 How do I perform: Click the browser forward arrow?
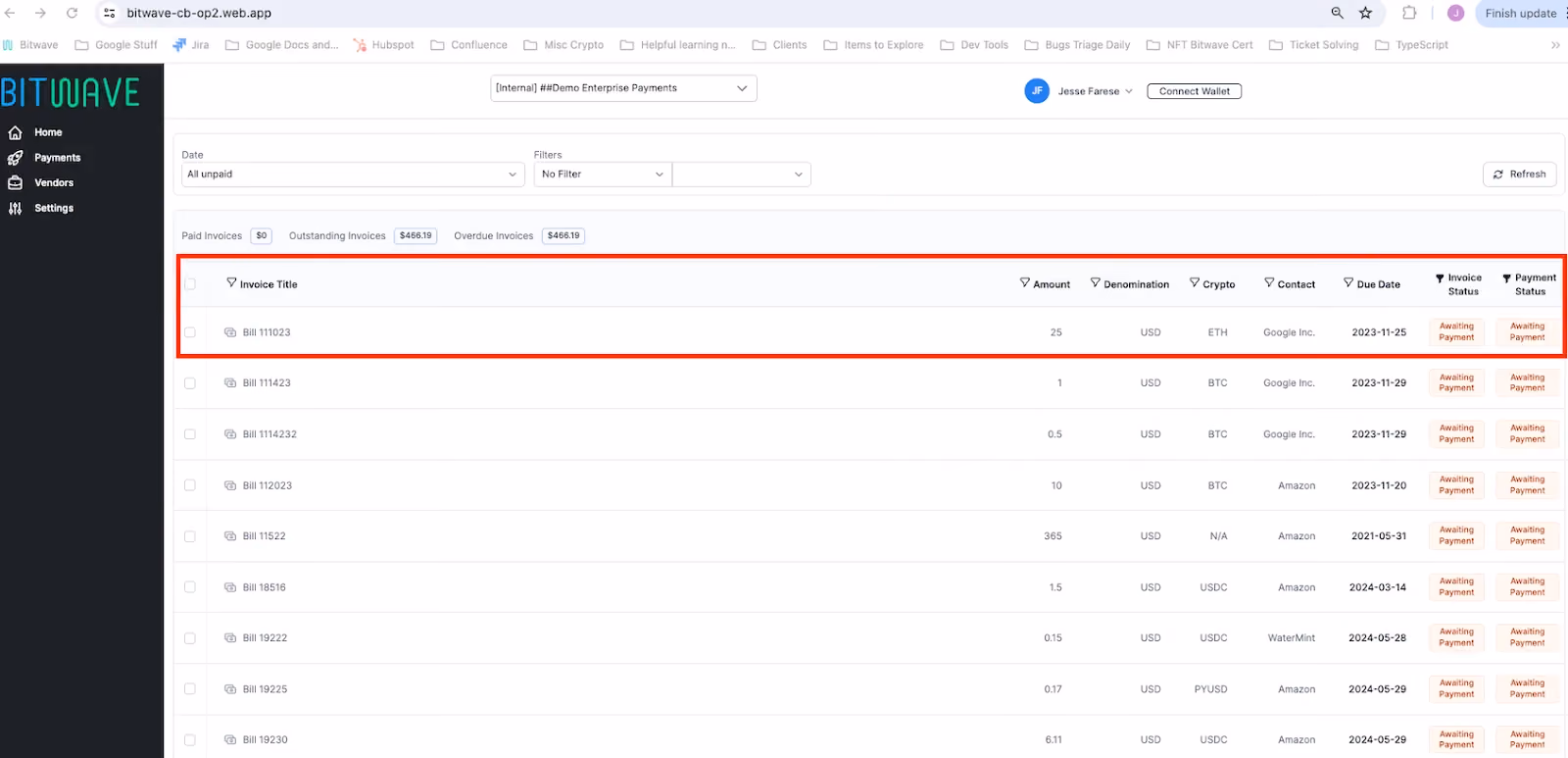click(x=40, y=13)
